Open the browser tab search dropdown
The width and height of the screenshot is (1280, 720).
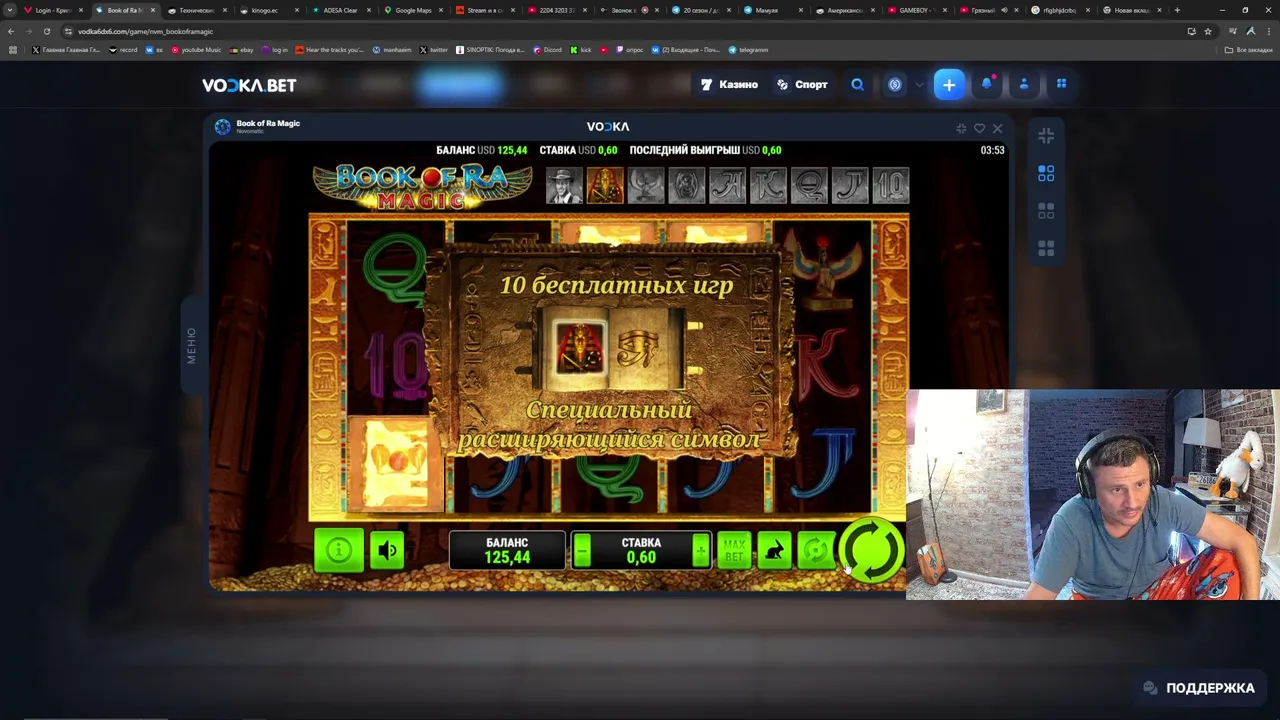click(x=10, y=10)
